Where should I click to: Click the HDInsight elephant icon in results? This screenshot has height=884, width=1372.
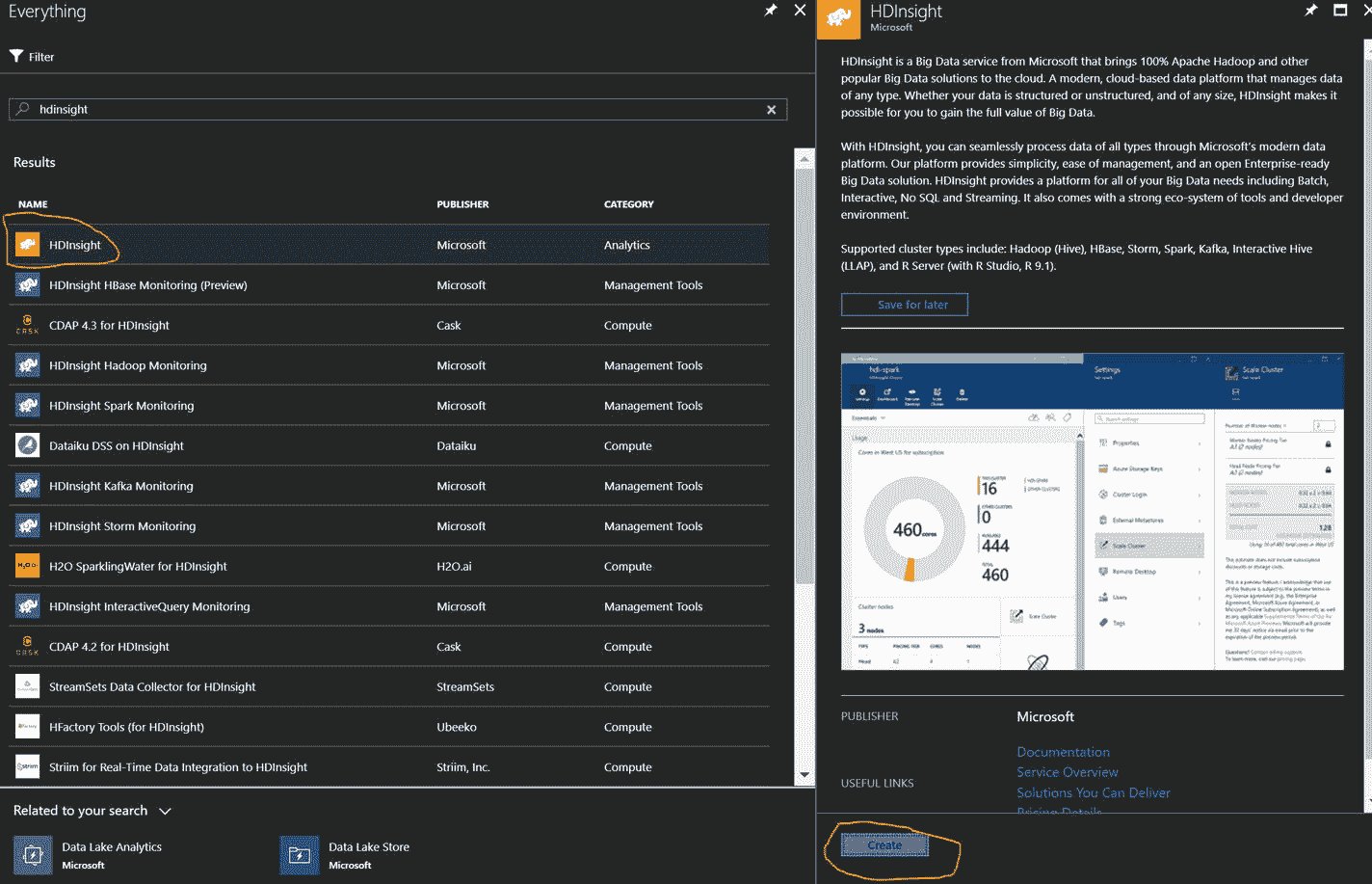click(x=28, y=245)
